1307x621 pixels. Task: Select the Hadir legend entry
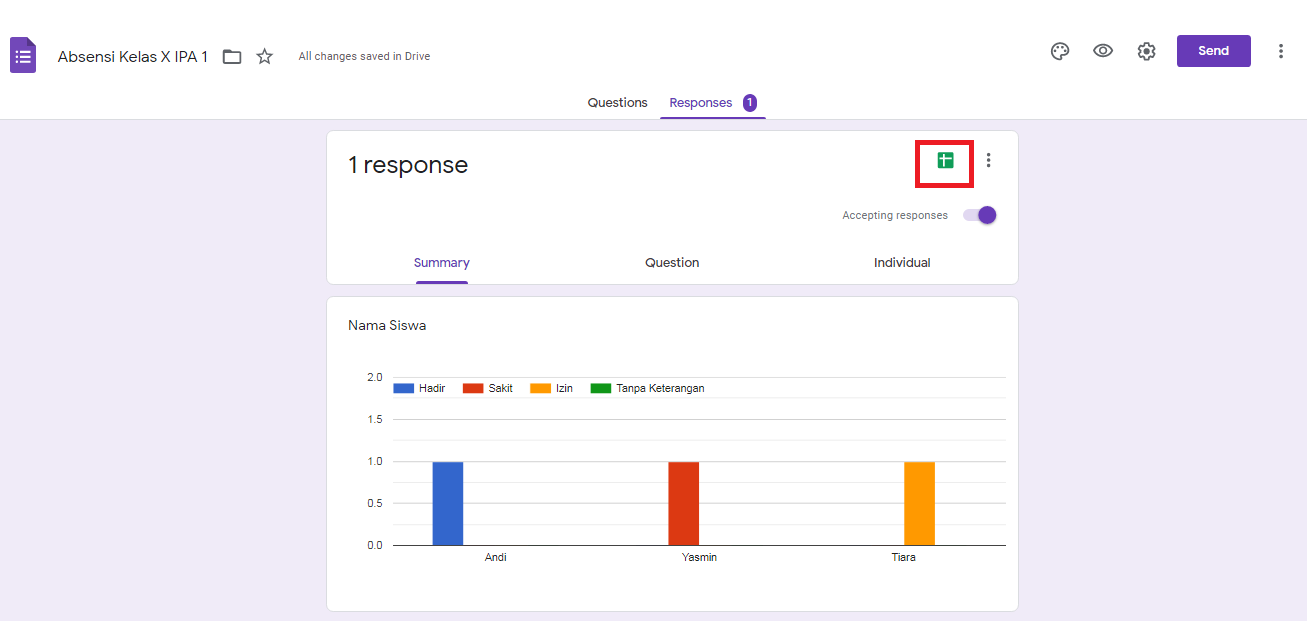pyautogui.click(x=420, y=387)
